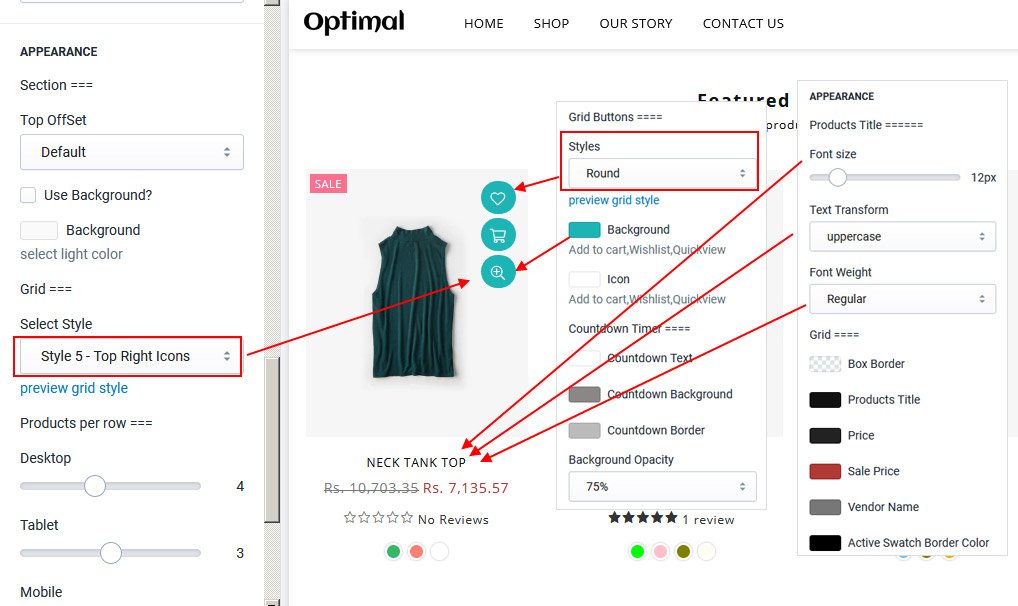This screenshot has height=606, width=1018.
Task: Go to the SHOP menu item
Action: [551, 23]
